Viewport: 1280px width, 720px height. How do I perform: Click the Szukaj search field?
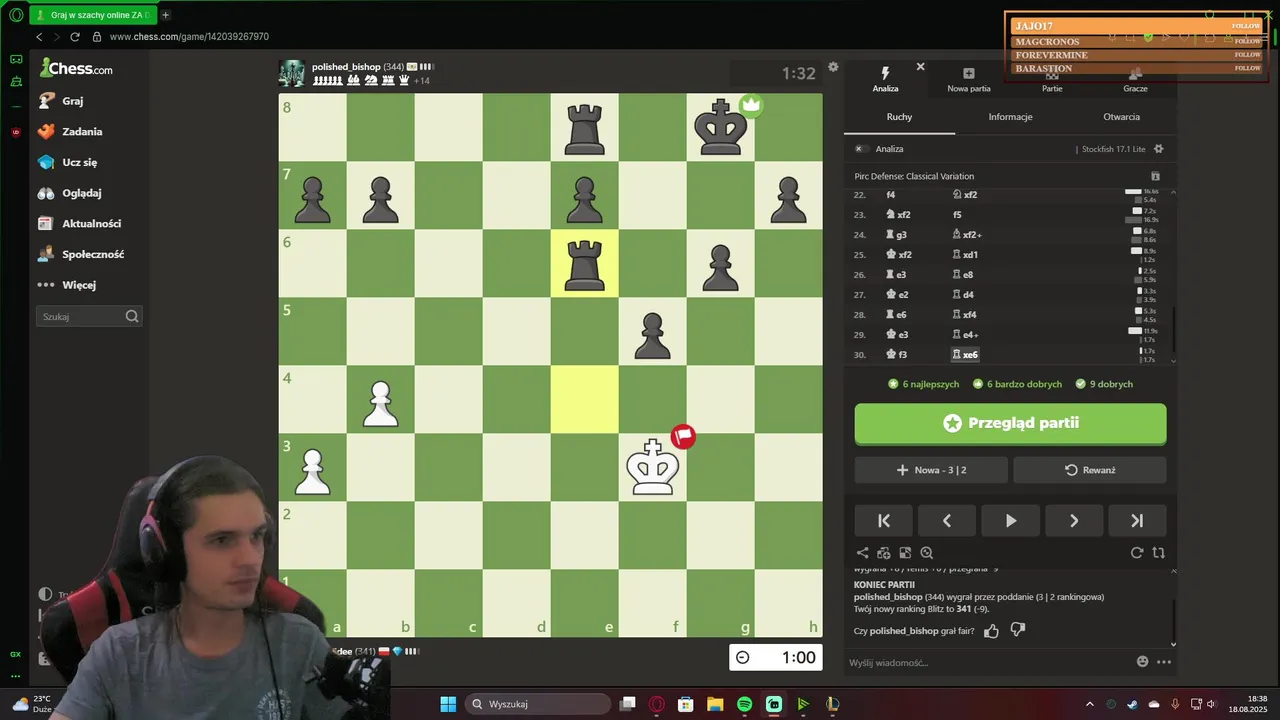click(x=89, y=316)
